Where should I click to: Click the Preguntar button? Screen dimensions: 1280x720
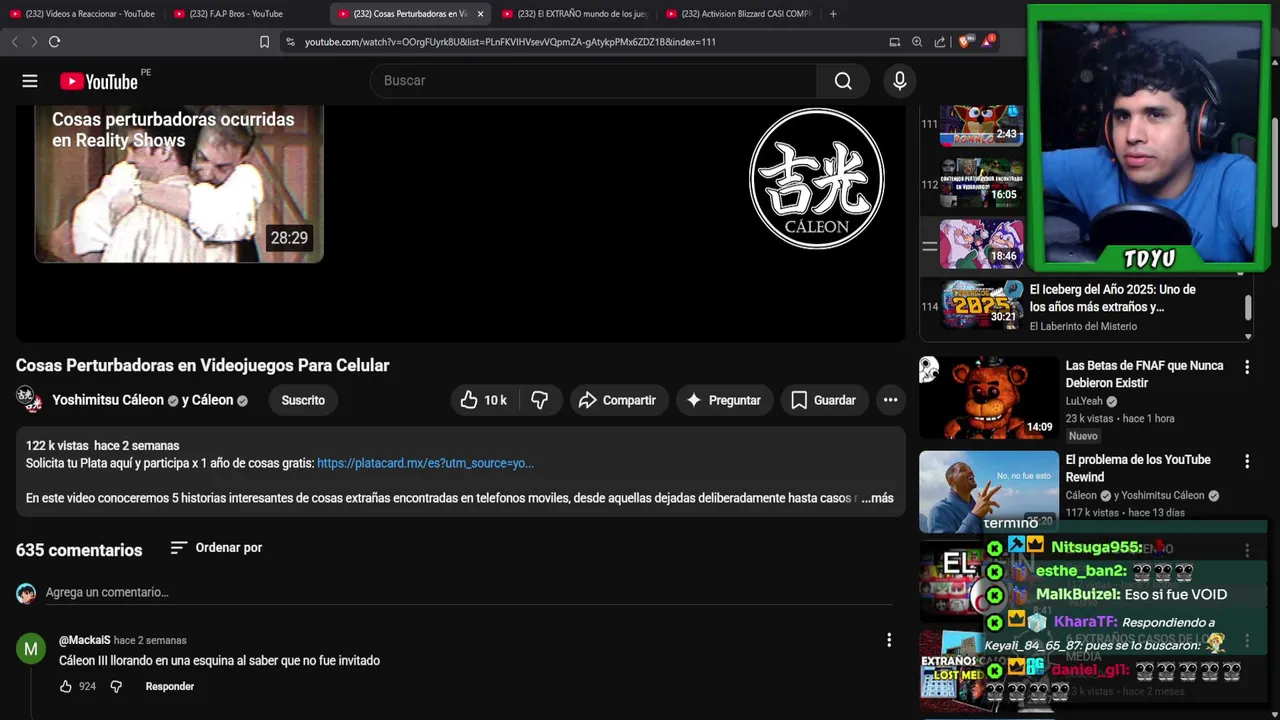tap(725, 400)
